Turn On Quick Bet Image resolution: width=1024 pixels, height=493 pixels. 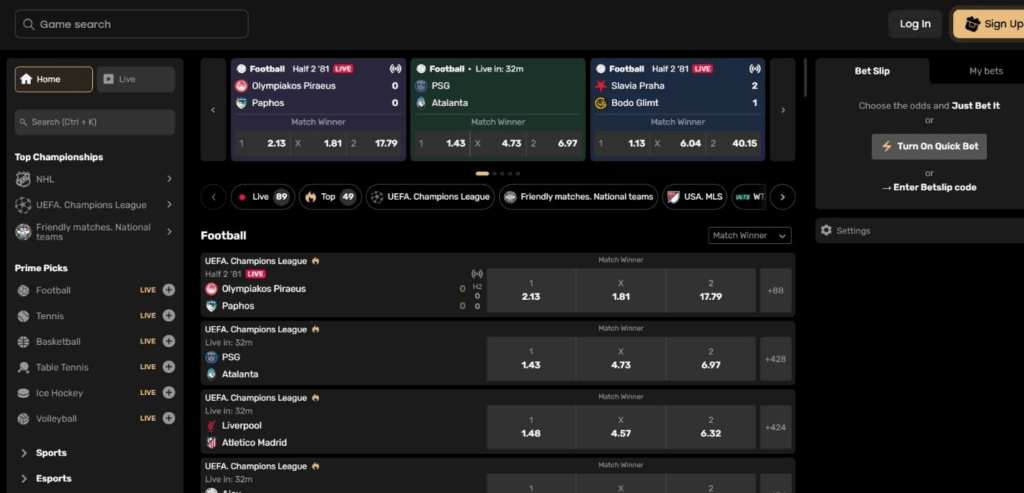[x=929, y=146]
